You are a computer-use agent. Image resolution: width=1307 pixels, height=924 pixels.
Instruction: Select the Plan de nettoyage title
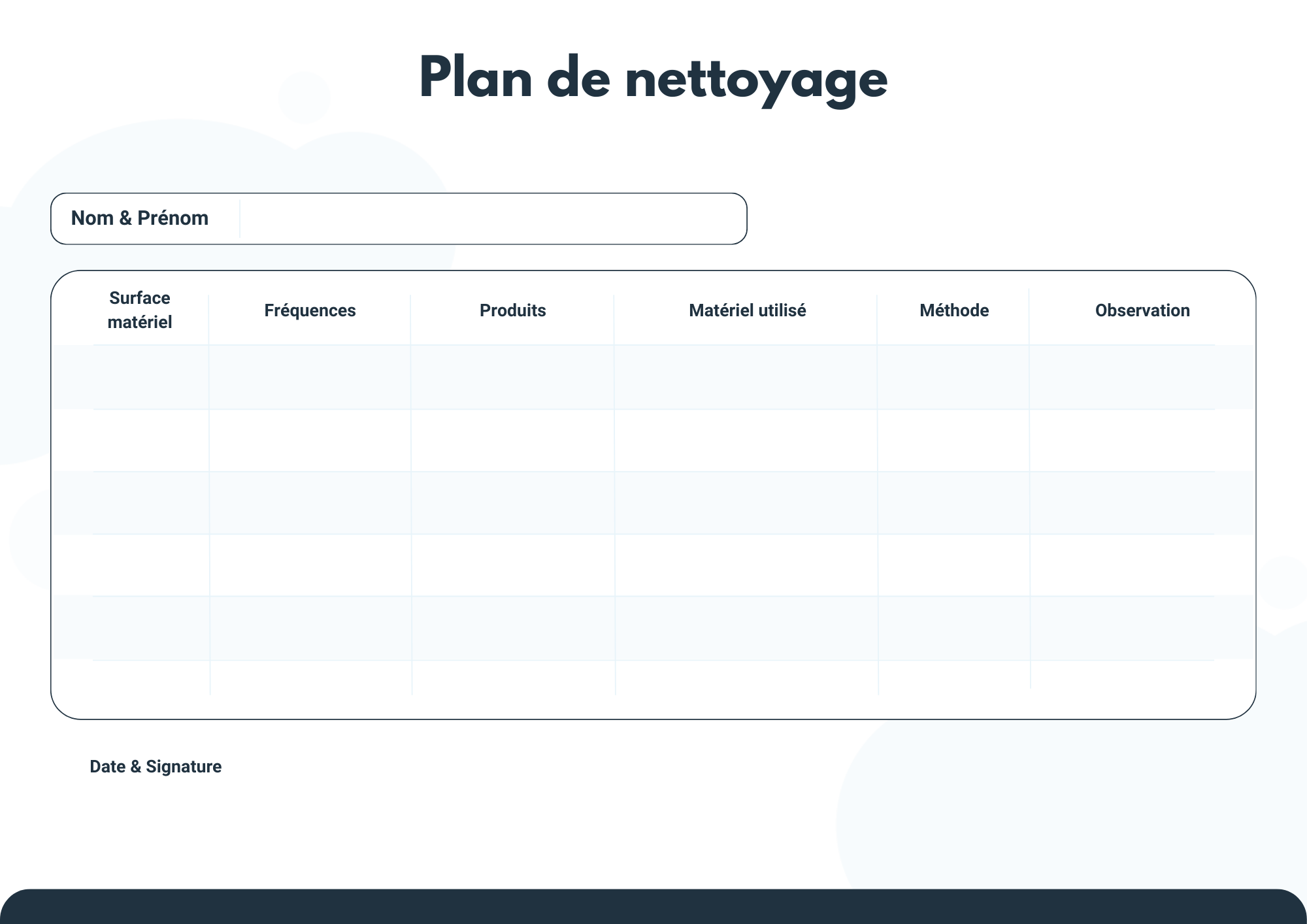[x=653, y=80]
